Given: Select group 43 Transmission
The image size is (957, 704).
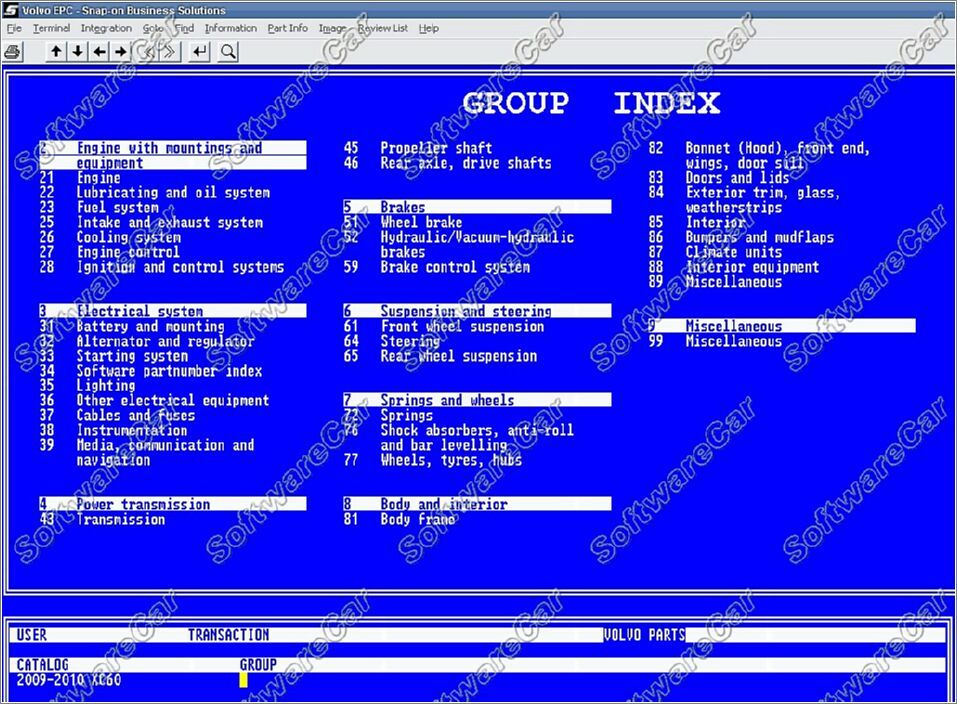Looking at the screenshot, I should [x=120, y=519].
